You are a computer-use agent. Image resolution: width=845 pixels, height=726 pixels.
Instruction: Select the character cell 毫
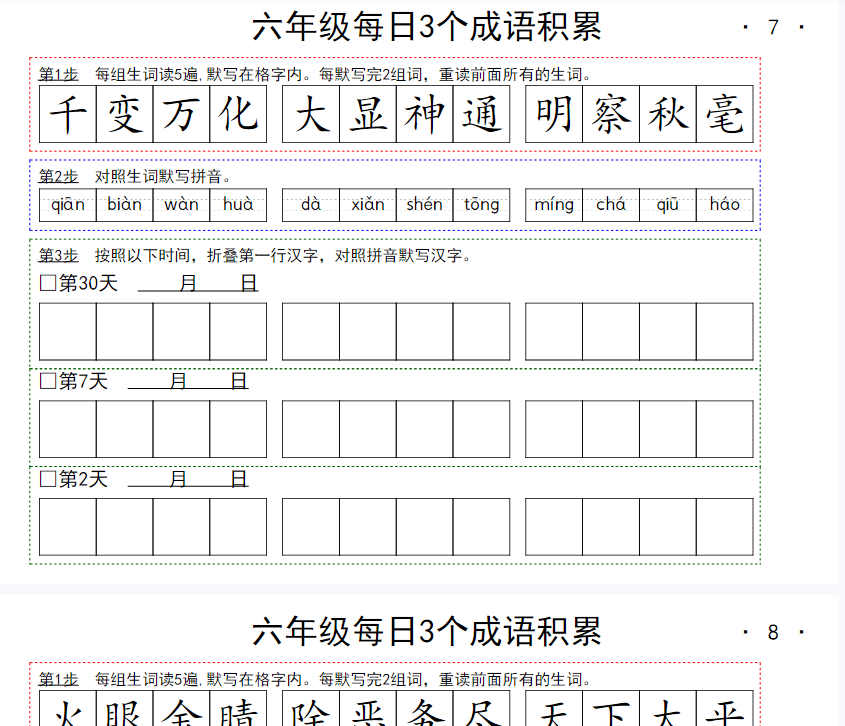[724, 114]
